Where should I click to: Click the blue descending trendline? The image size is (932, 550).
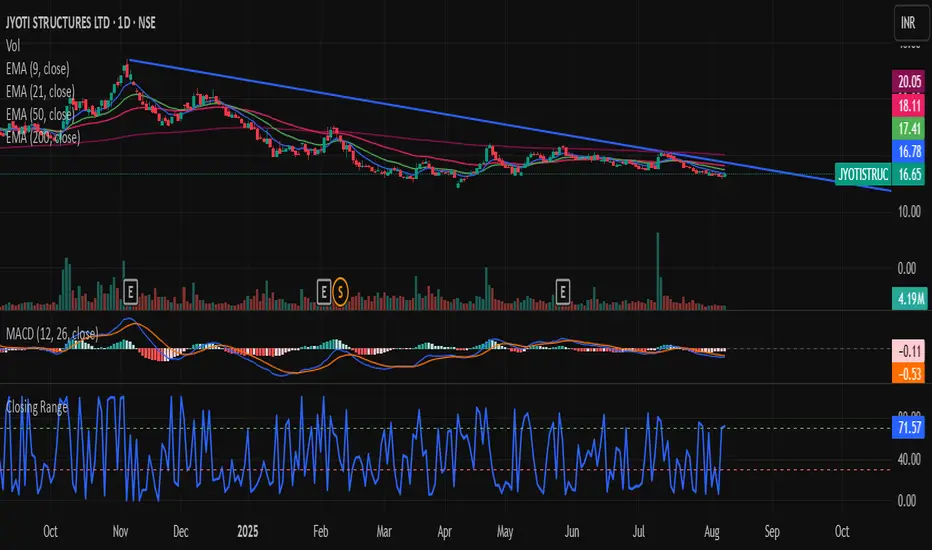point(510,125)
